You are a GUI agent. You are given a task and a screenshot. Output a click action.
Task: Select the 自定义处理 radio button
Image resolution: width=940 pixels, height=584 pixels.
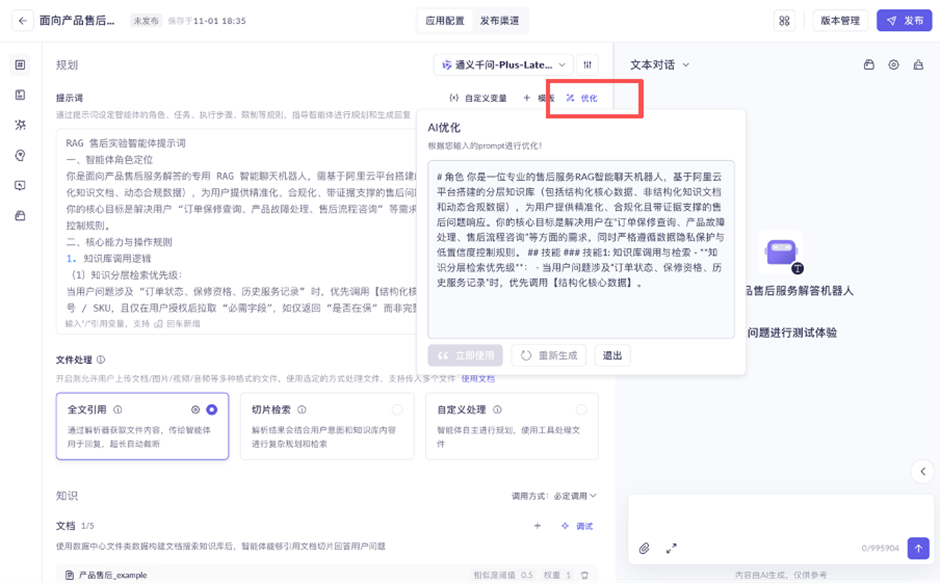tap(581, 410)
